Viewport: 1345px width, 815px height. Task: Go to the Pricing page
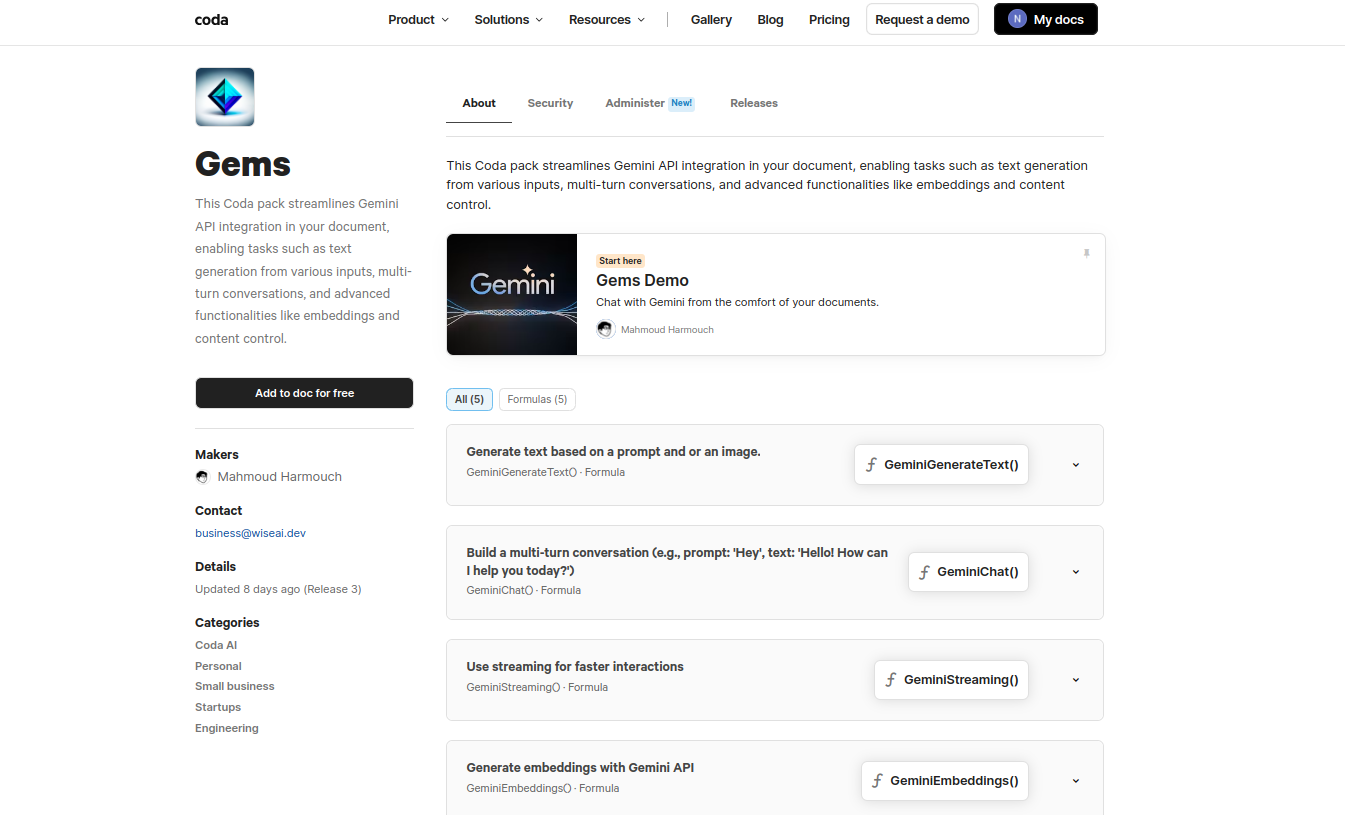[x=829, y=19]
